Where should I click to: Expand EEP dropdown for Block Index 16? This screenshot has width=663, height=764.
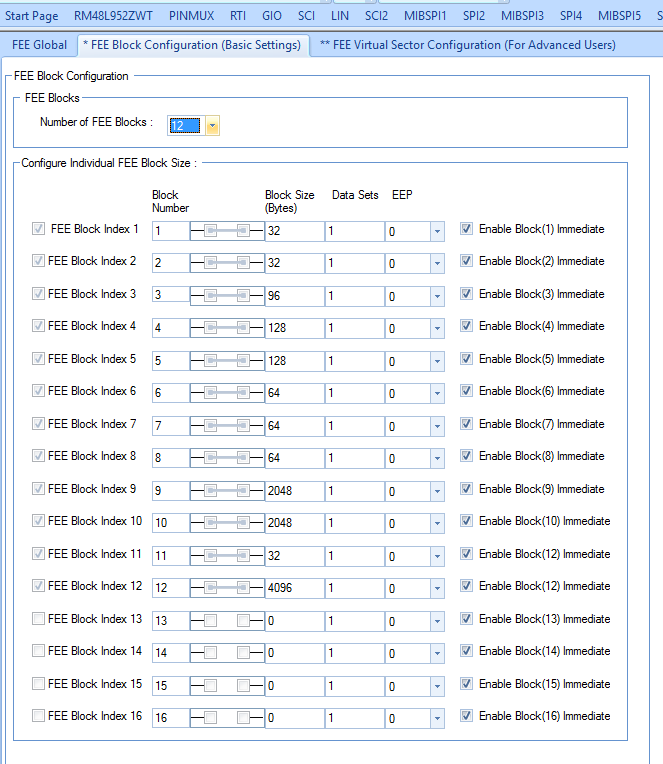pyautogui.click(x=437, y=718)
